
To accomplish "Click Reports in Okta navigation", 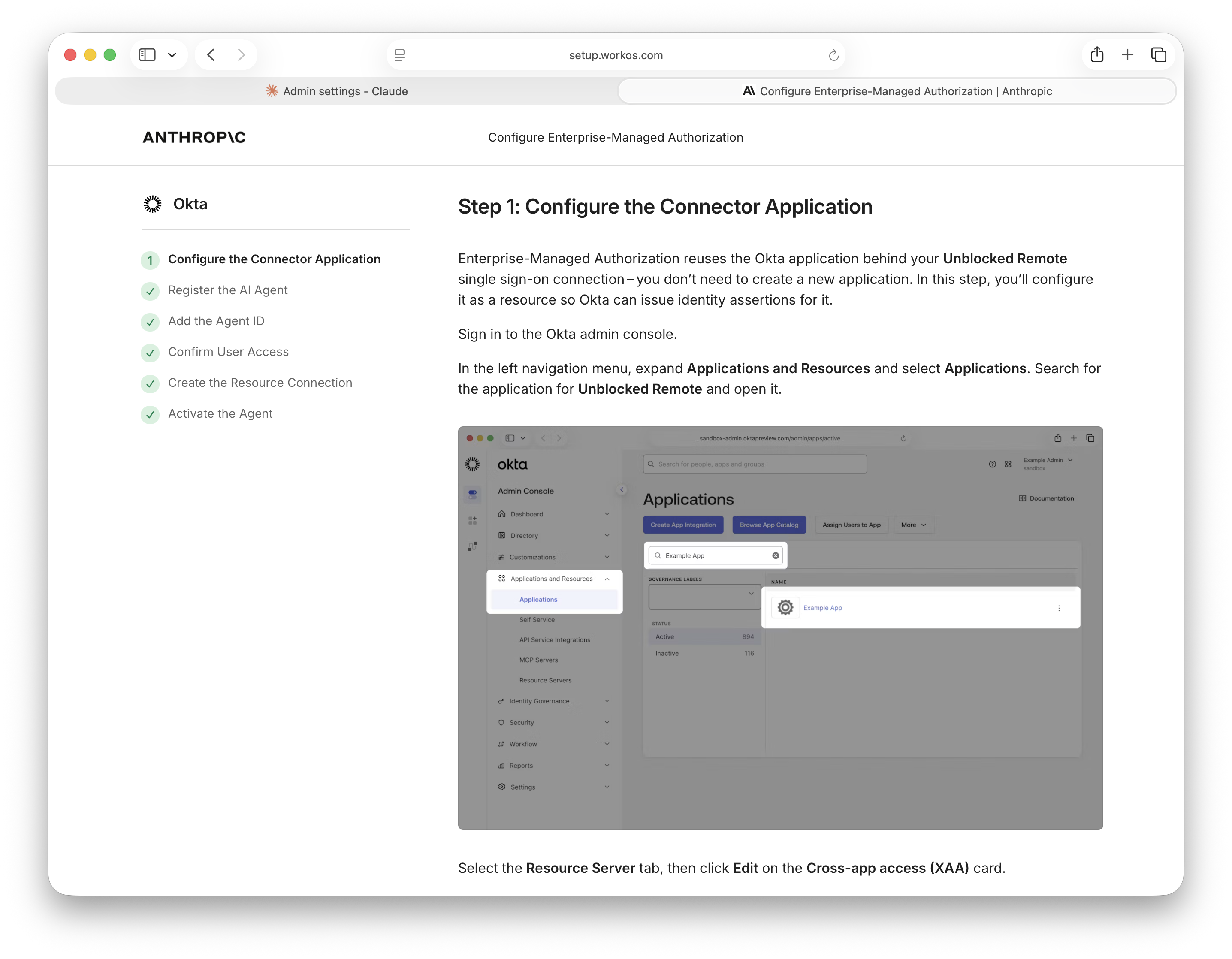I will [x=521, y=766].
